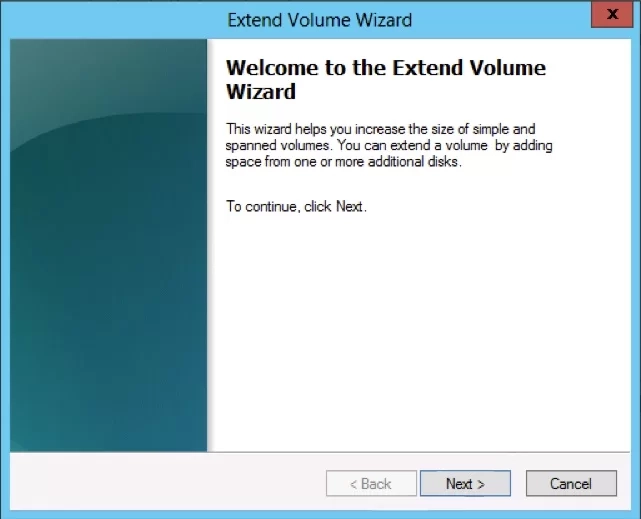Click the grey footer left of the Back button
641x519 pixels.
(x=160, y=484)
